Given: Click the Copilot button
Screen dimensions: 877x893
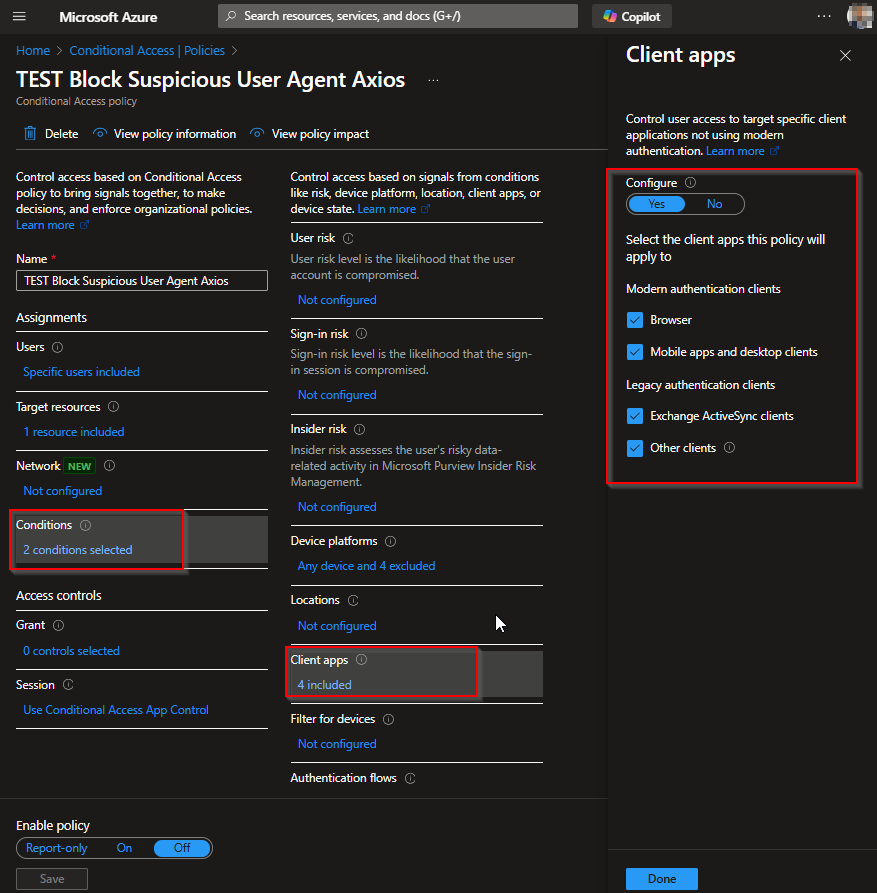Looking at the screenshot, I should 633,17.
